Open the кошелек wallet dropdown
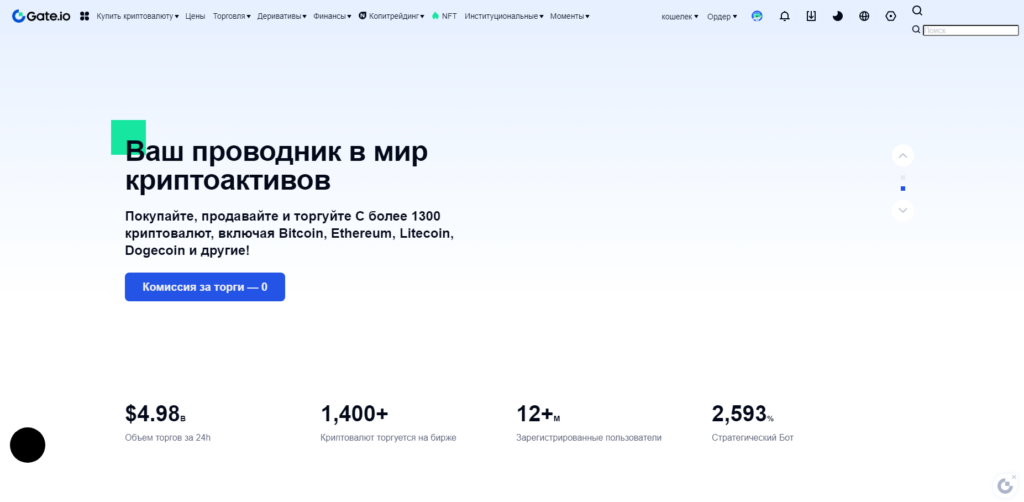Viewport: 1024px width, 502px height. tap(680, 17)
